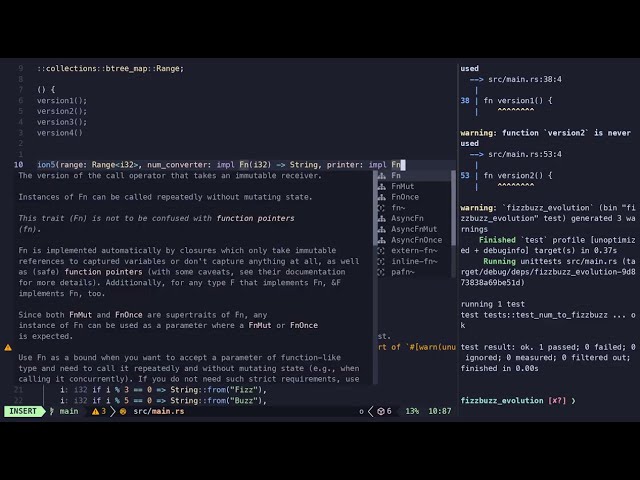Select the extern-fn~ snippet entry
The width and height of the screenshot is (640, 480).
coord(413,251)
